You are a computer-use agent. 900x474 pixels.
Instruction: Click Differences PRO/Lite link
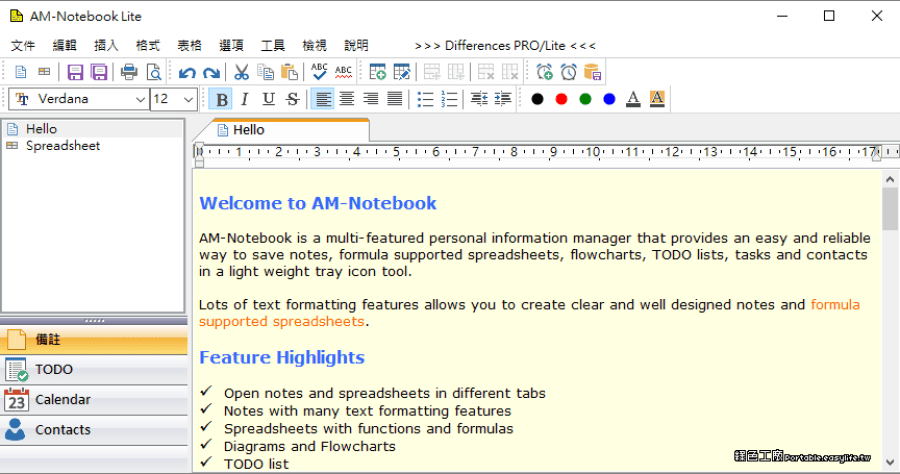[505, 45]
